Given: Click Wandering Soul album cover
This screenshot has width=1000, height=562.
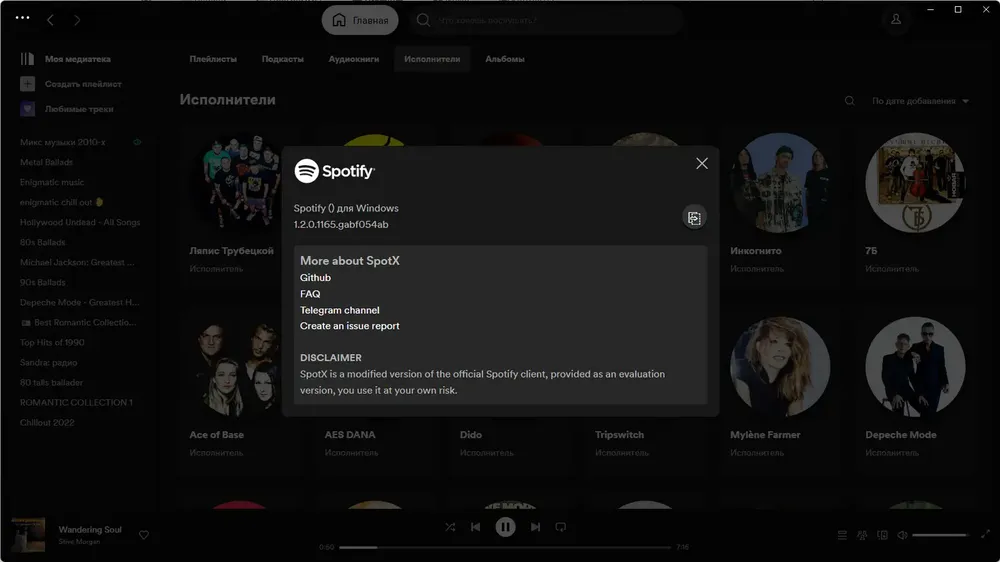Looking at the screenshot, I should pos(28,535).
